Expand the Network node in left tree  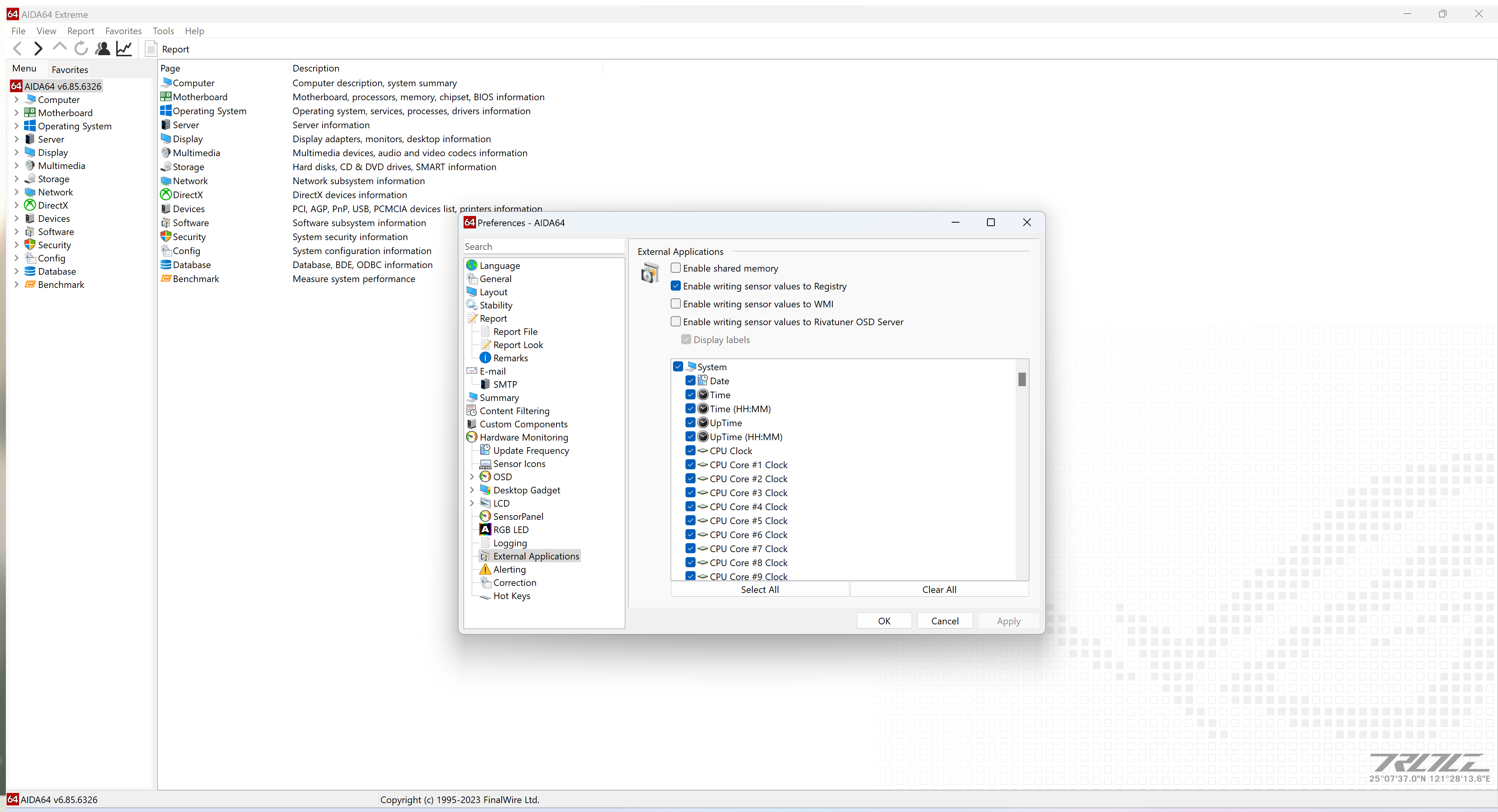(16, 192)
